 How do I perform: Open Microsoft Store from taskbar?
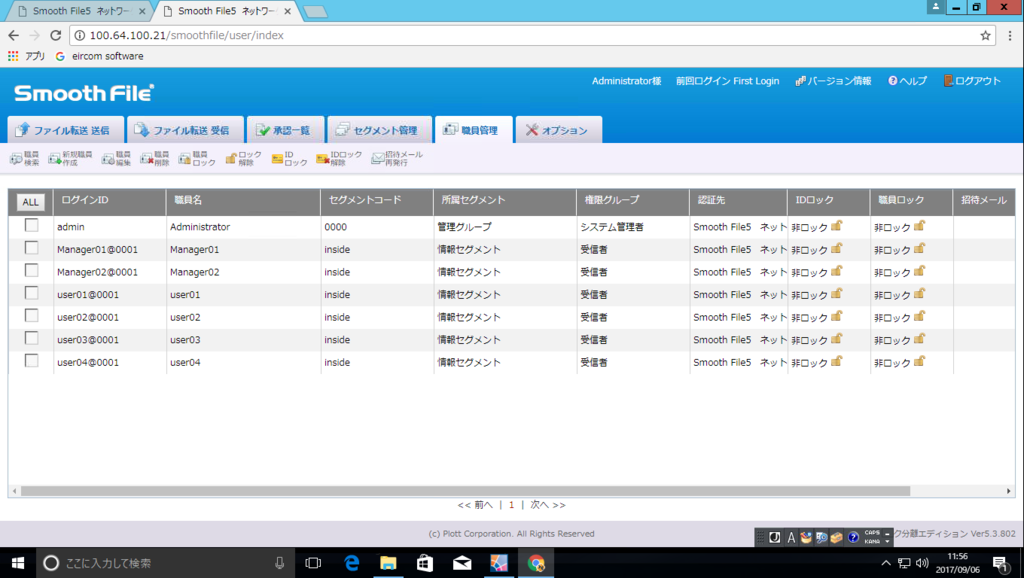(425, 563)
